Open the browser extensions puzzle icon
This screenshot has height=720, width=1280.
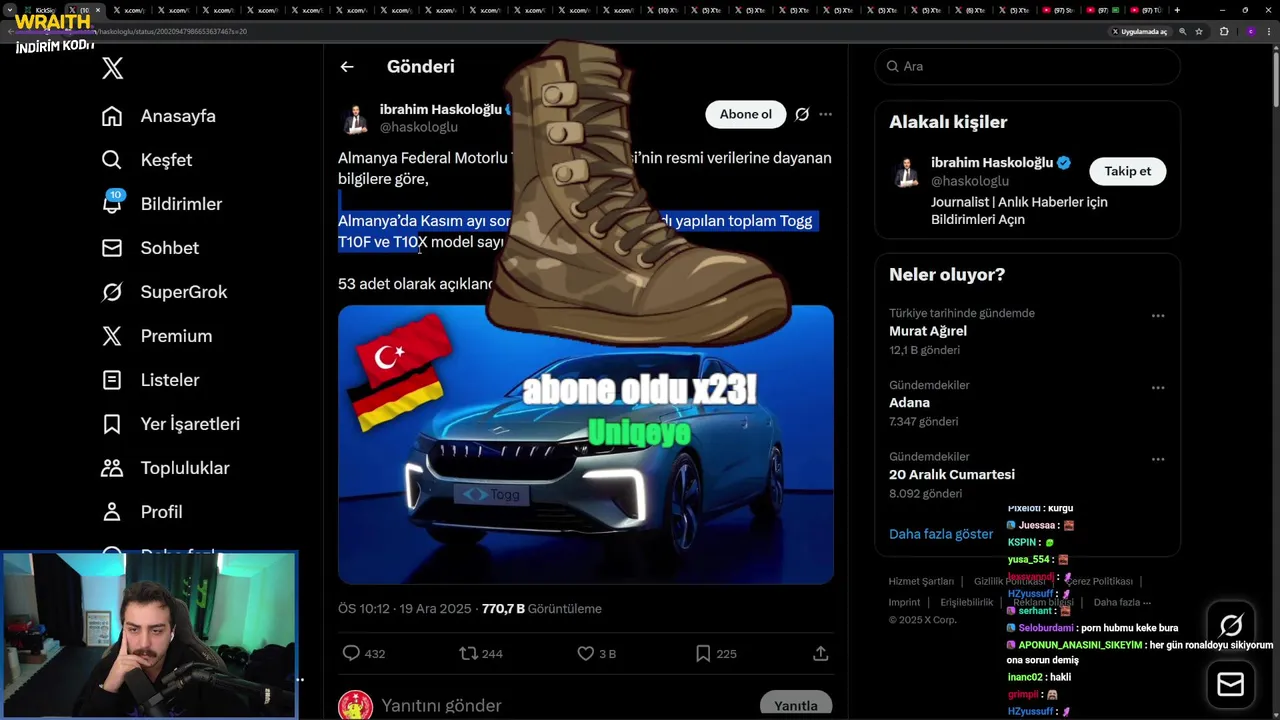(1224, 31)
